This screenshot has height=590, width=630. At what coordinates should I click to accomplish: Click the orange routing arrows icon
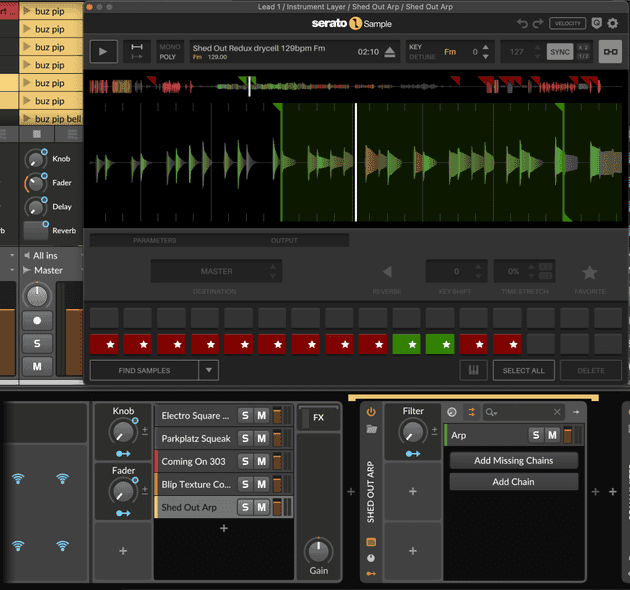[472, 412]
